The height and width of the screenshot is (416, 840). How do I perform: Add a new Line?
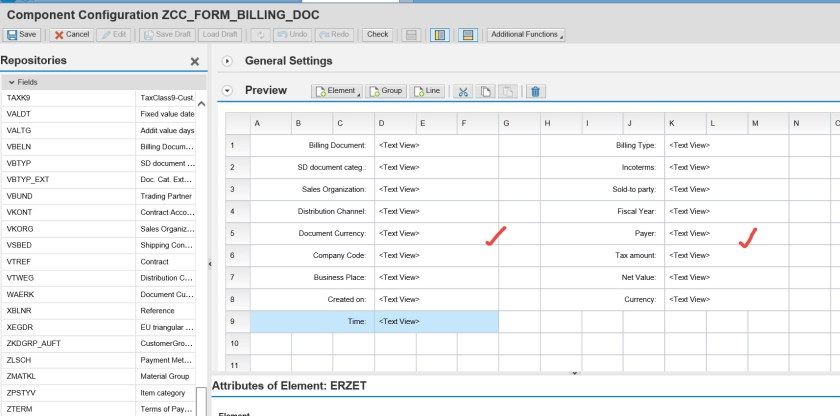tap(427, 91)
